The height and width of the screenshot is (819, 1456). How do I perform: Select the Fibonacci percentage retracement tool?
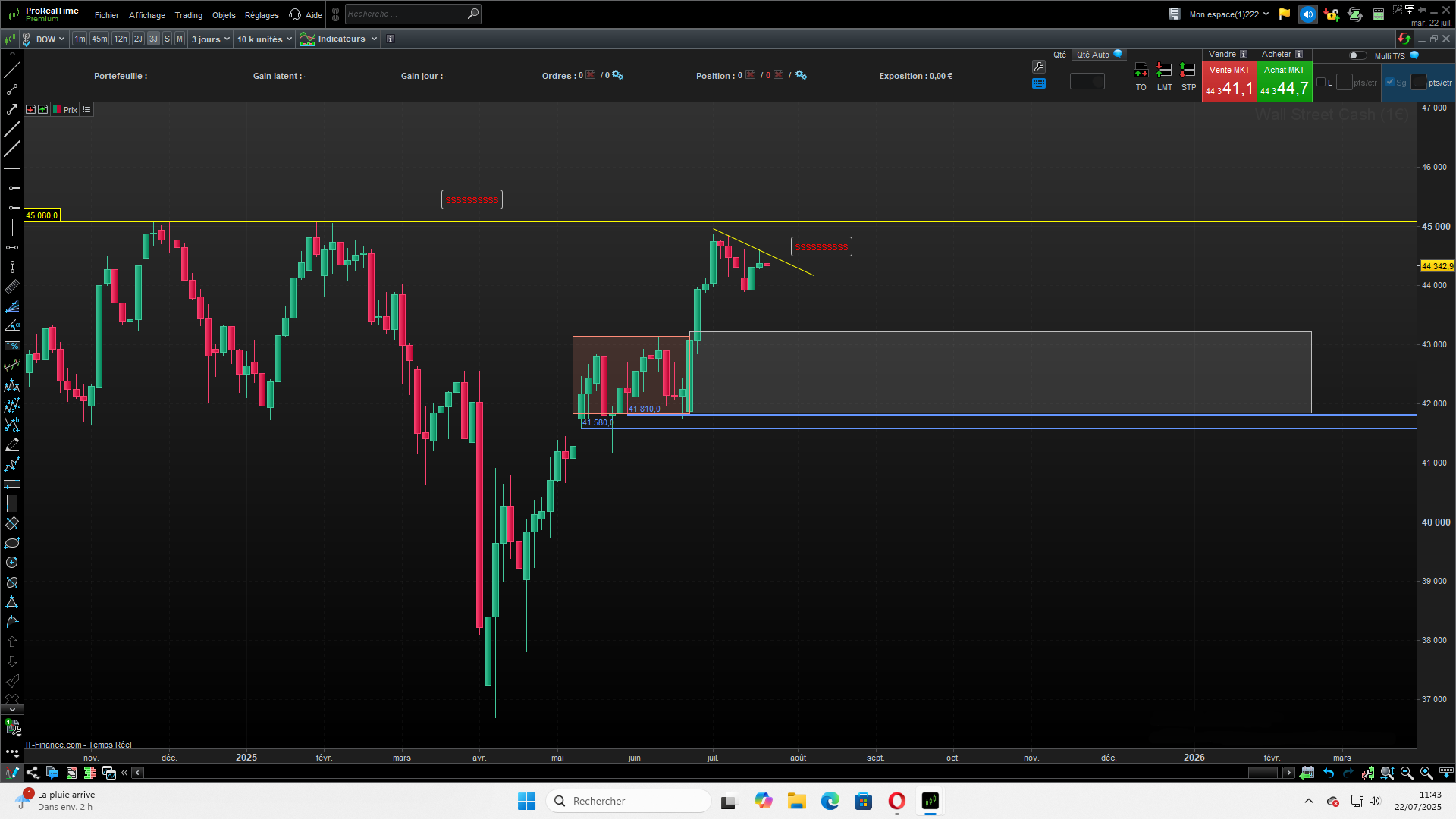tap(11, 346)
